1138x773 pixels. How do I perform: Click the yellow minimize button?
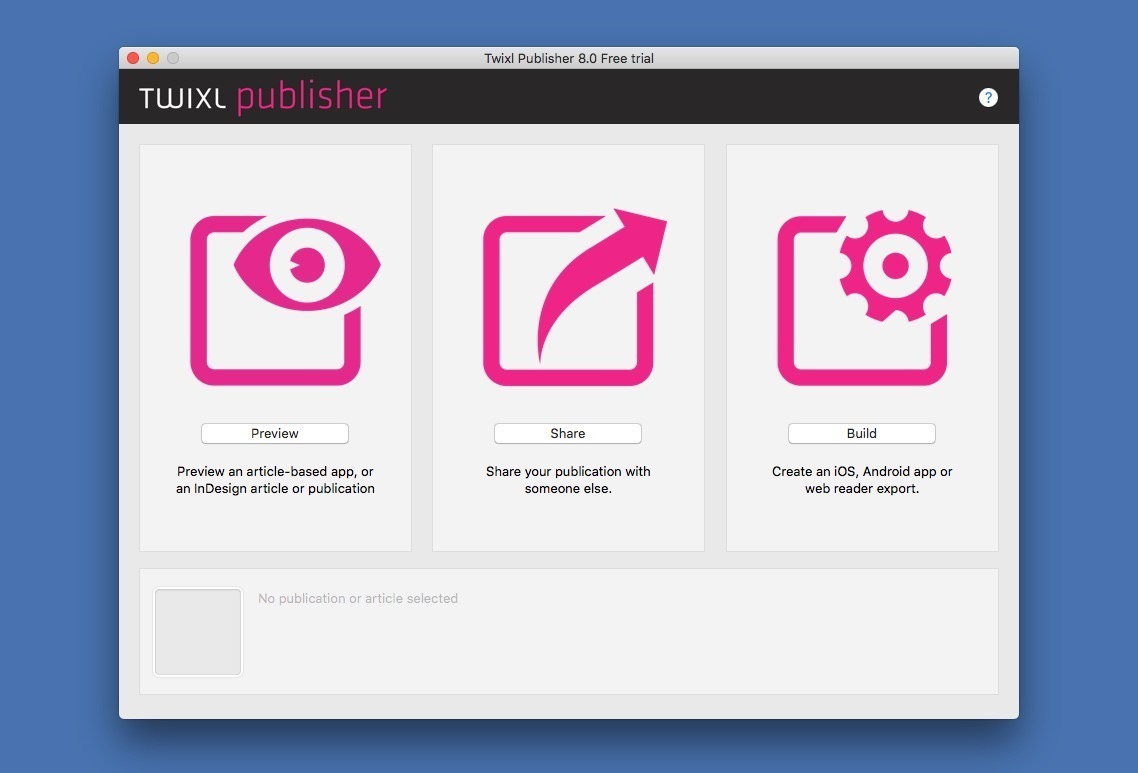[x=153, y=58]
